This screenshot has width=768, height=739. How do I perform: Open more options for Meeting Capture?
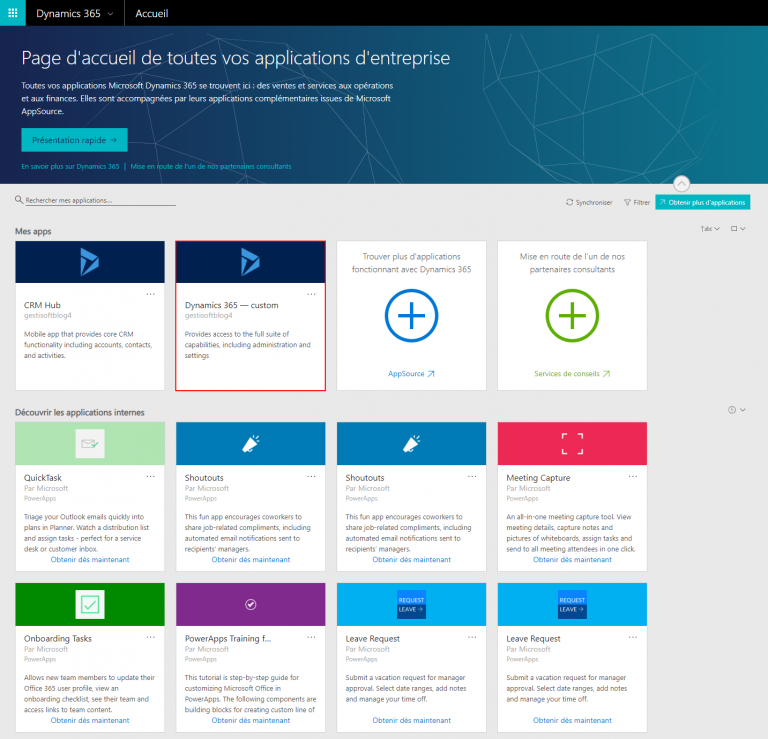pyautogui.click(x=633, y=477)
